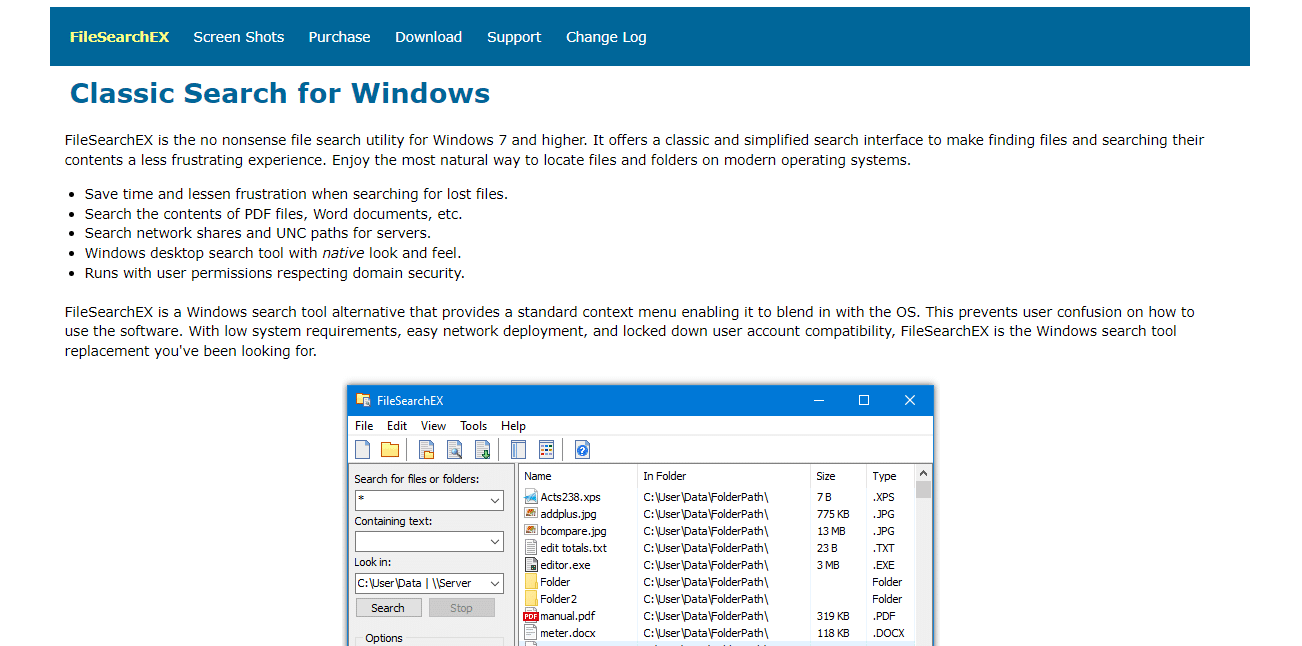
Task: Minimize the FileSearchEX app window
Action: [818, 400]
